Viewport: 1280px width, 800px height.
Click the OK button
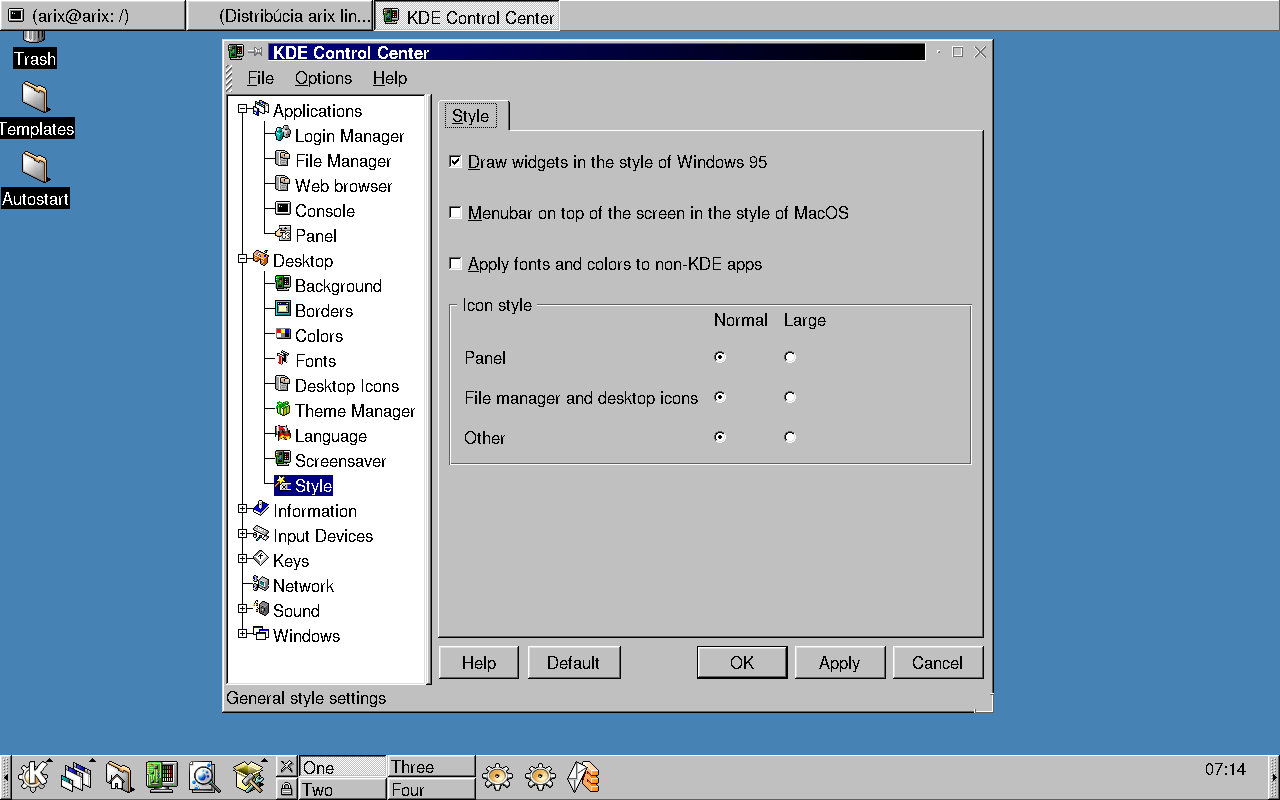[742, 662]
